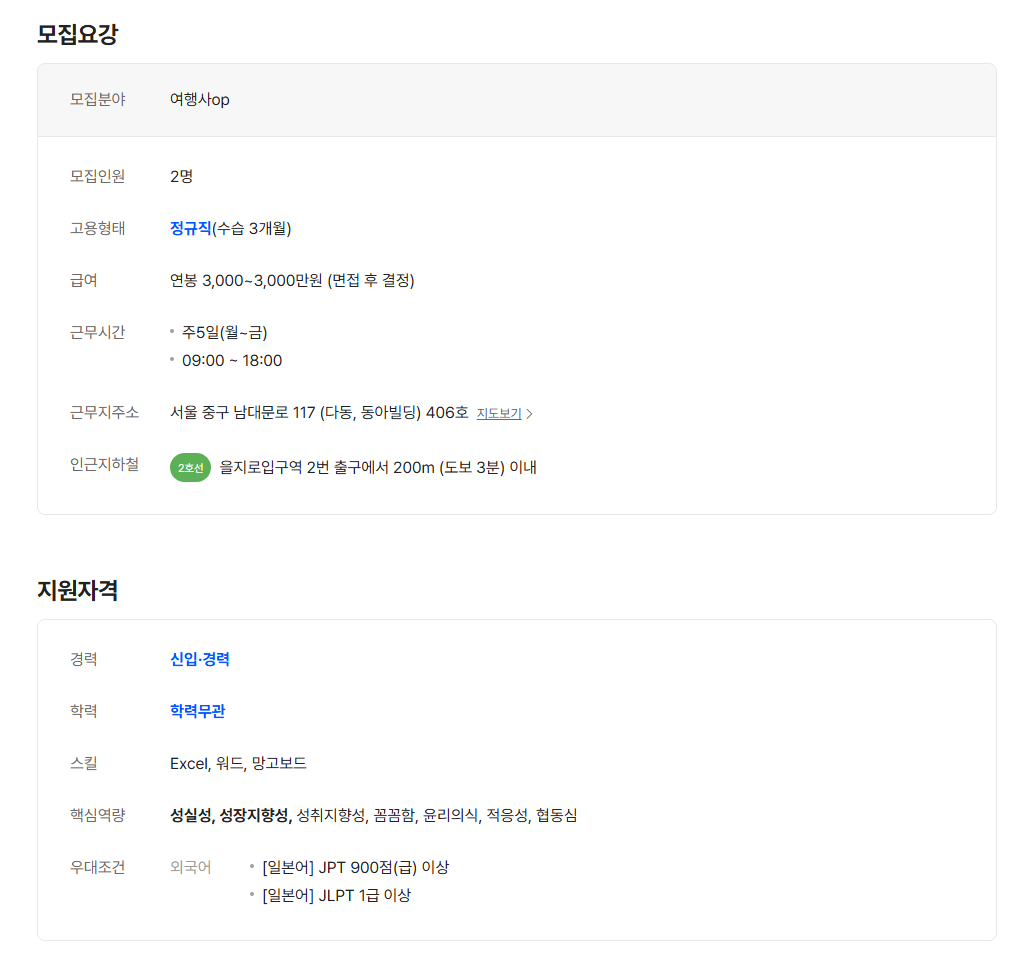Click the 외국어 preferred condition label
The image size is (1029, 978).
(x=191, y=867)
